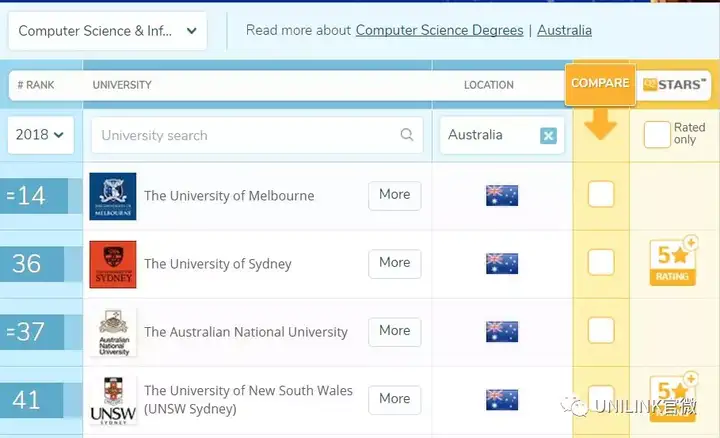The height and width of the screenshot is (438, 720).
Task: Open The University of Melbourne link
Action: coord(229,196)
